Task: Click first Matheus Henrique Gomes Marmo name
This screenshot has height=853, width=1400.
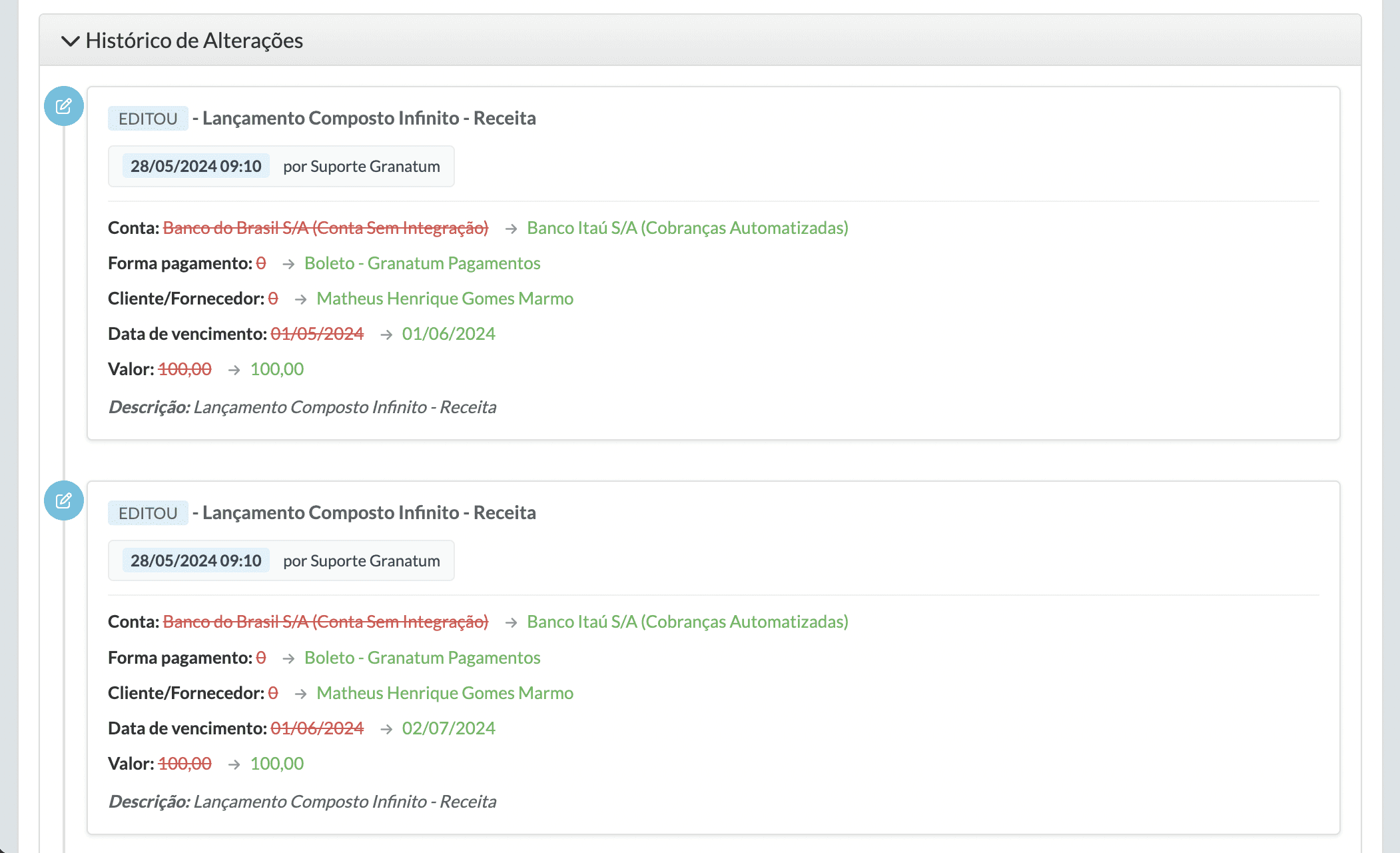Action: 445,299
